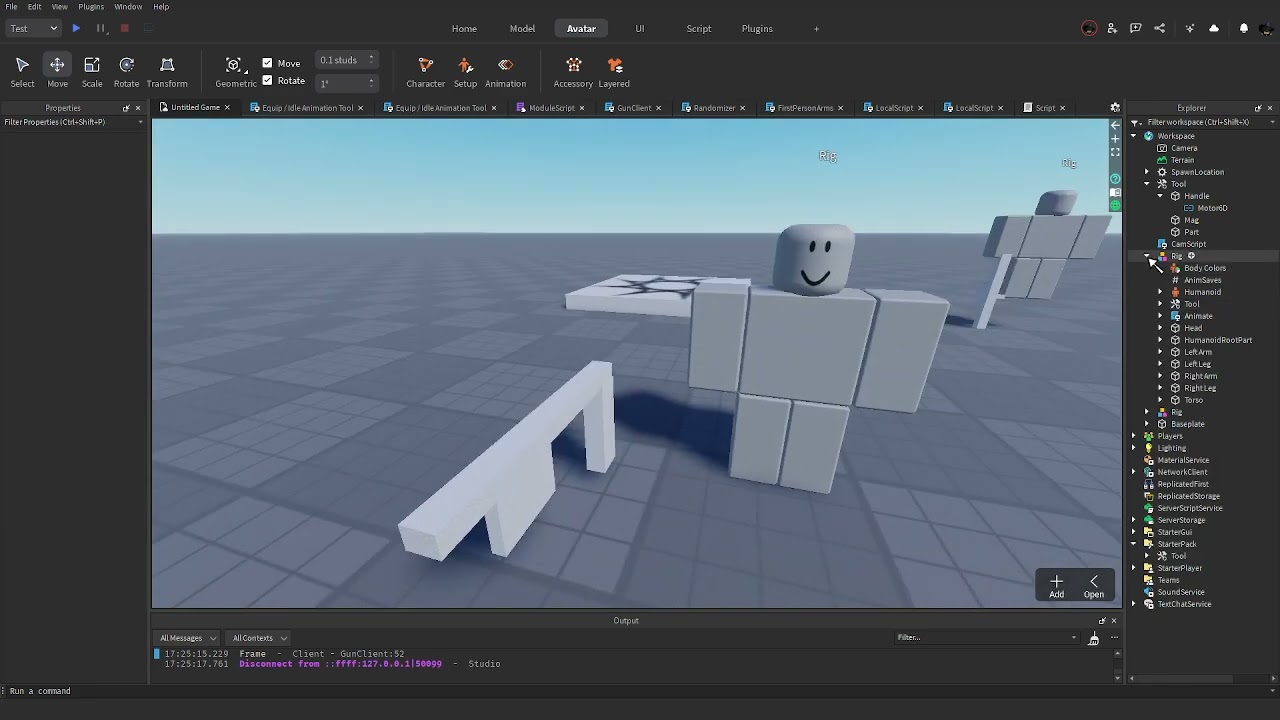The image size is (1280, 720).
Task: Click the plus icon next to Rig
Action: pyautogui.click(x=1191, y=256)
